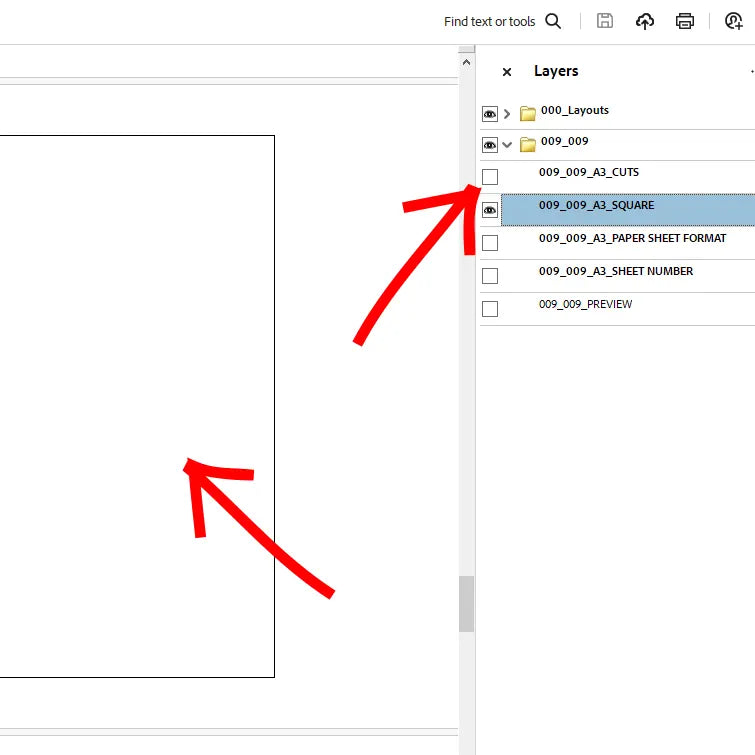
Task: Toggle visibility of 009_009_PREVIEW layer
Action: (490, 309)
